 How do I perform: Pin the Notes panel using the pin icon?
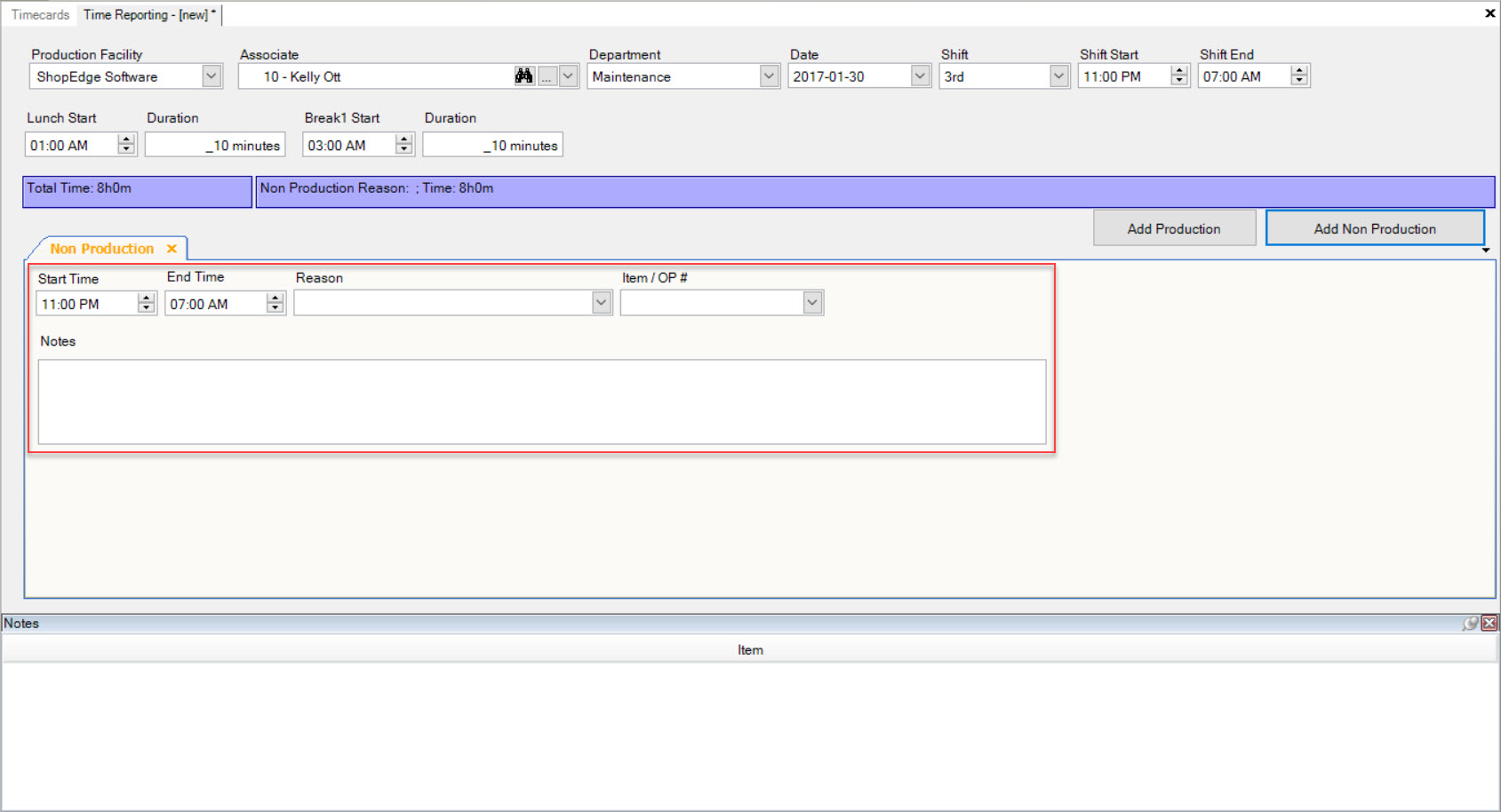click(x=1471, y=624)
